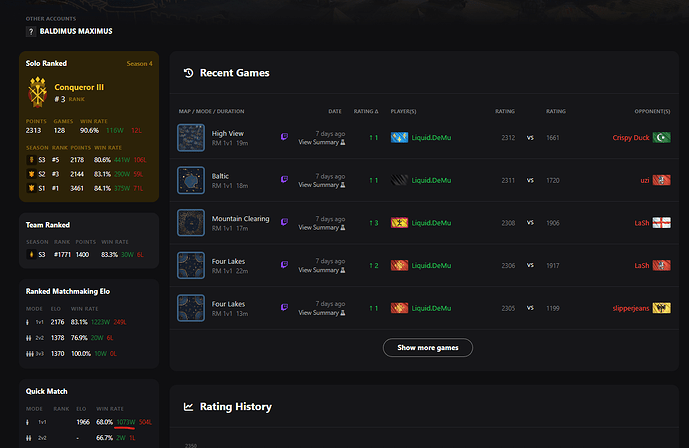Click Liquid.DeMu flag in 13m Four Lakes row
The width and height of the screenshot is (689, 448).
(x=399, y=308)
